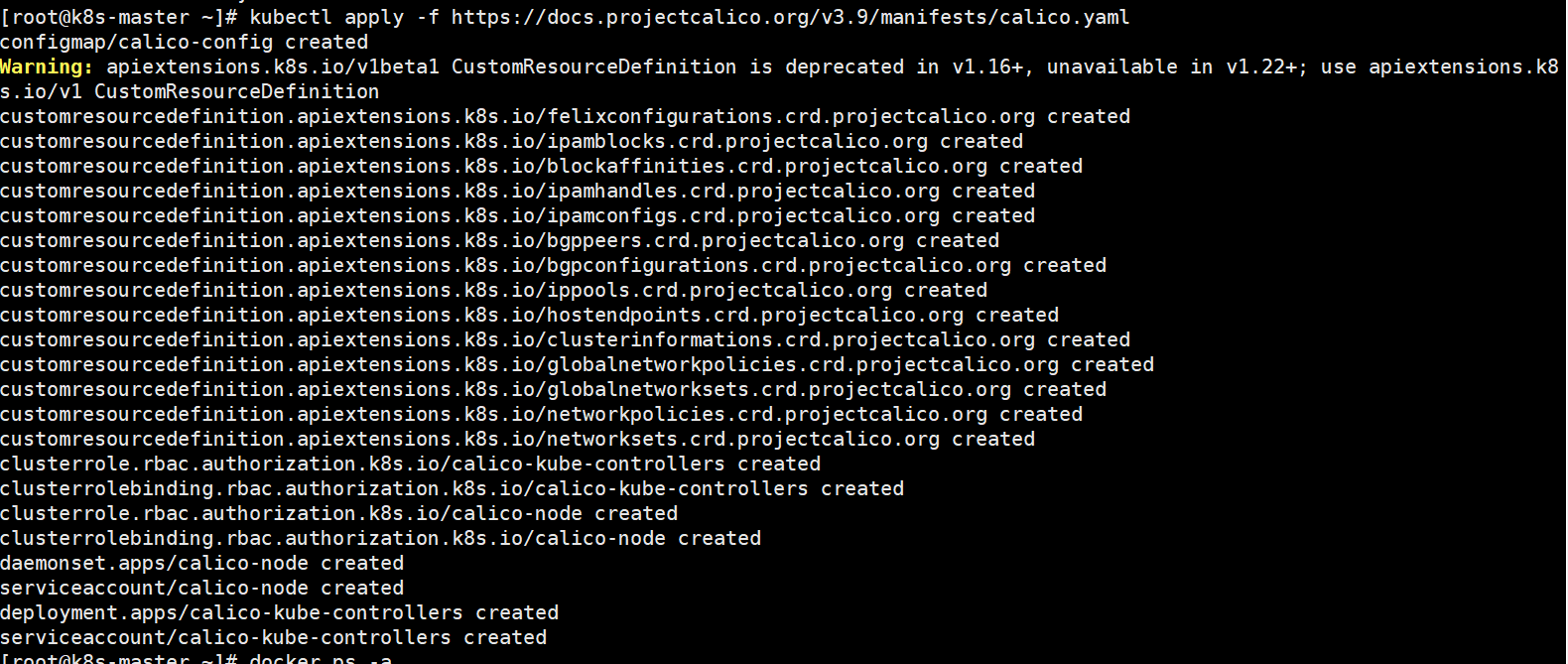This screenshot has width=1568, height=664.
Task: Click the clusterinformations CRD output line
Action: coord(565,339)
